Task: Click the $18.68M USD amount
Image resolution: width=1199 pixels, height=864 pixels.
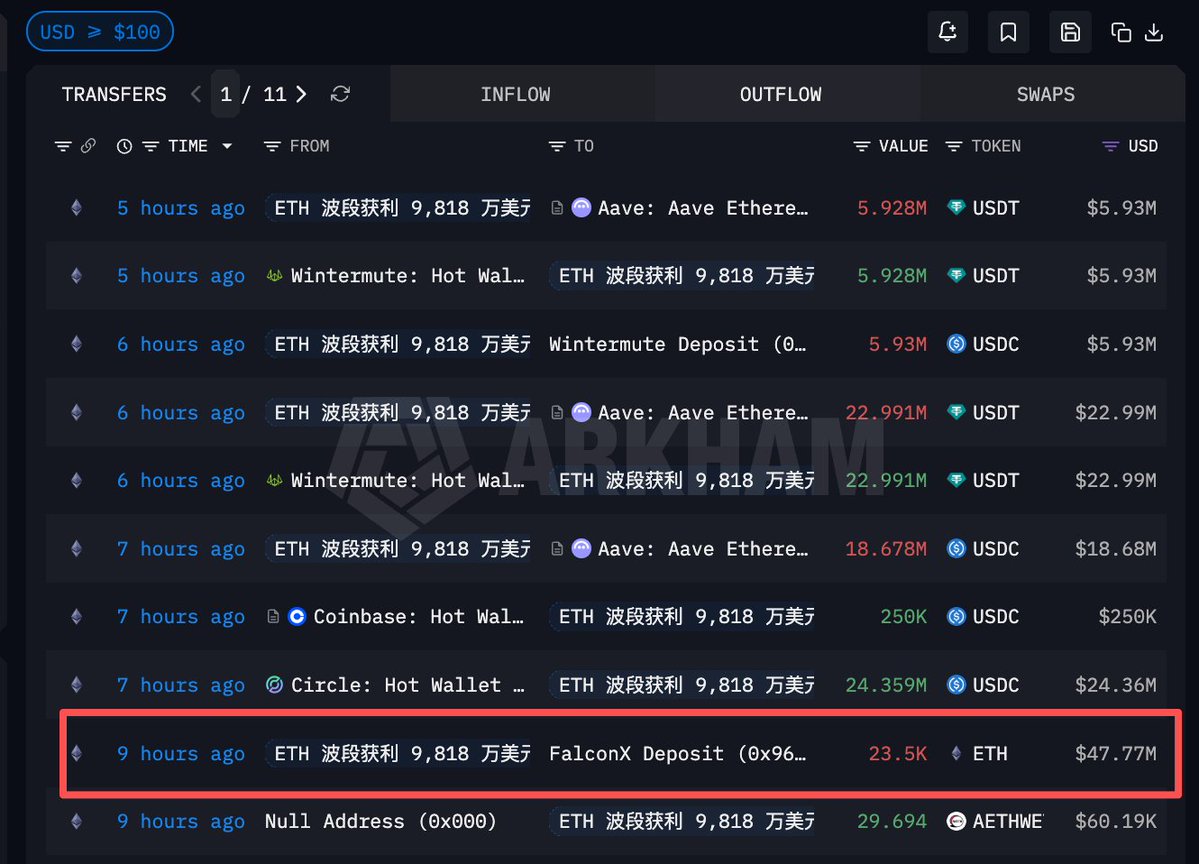Action: [1115, 548]
